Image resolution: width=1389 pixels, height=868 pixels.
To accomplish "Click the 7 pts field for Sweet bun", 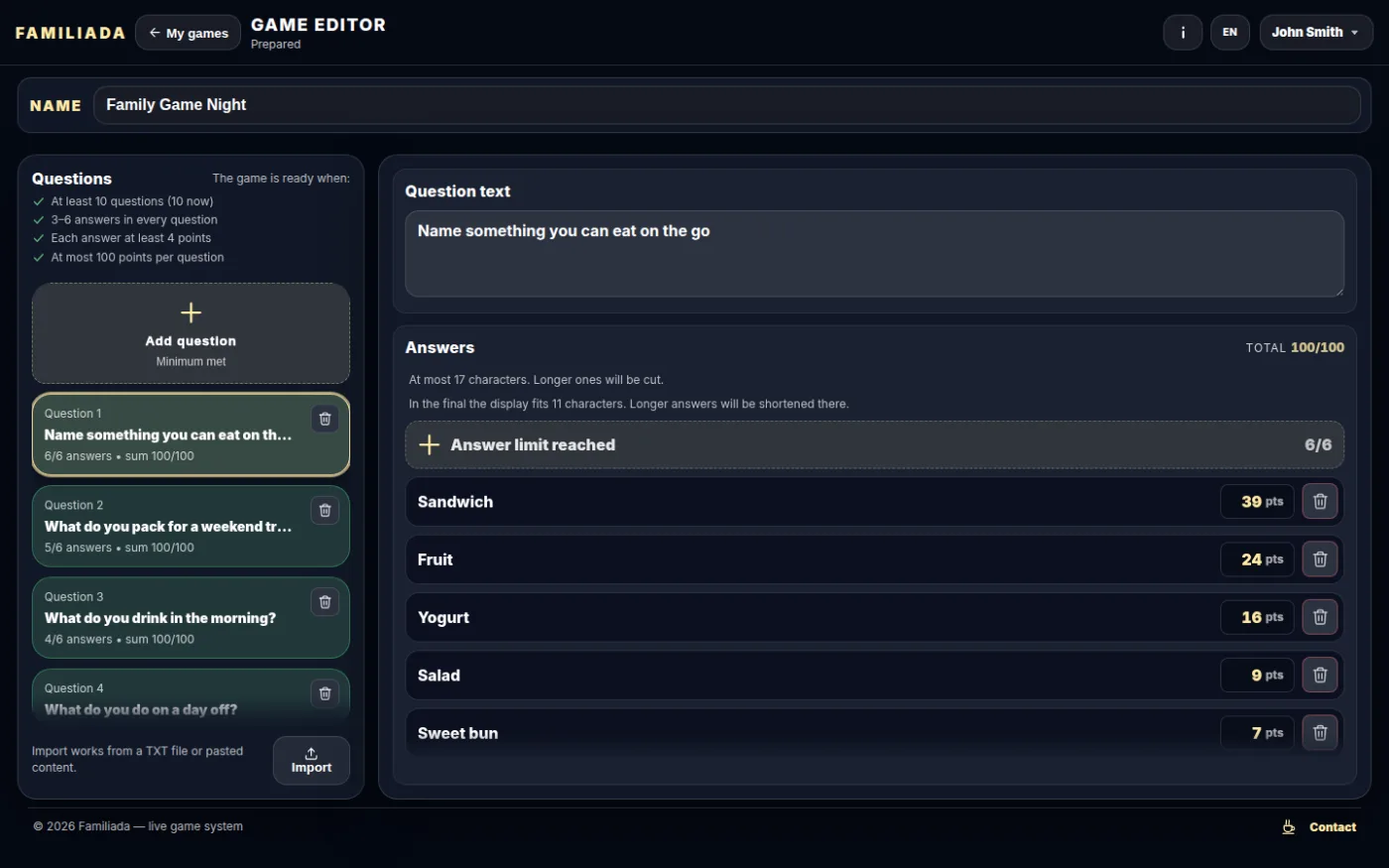I will click(x=1257, y=733).
